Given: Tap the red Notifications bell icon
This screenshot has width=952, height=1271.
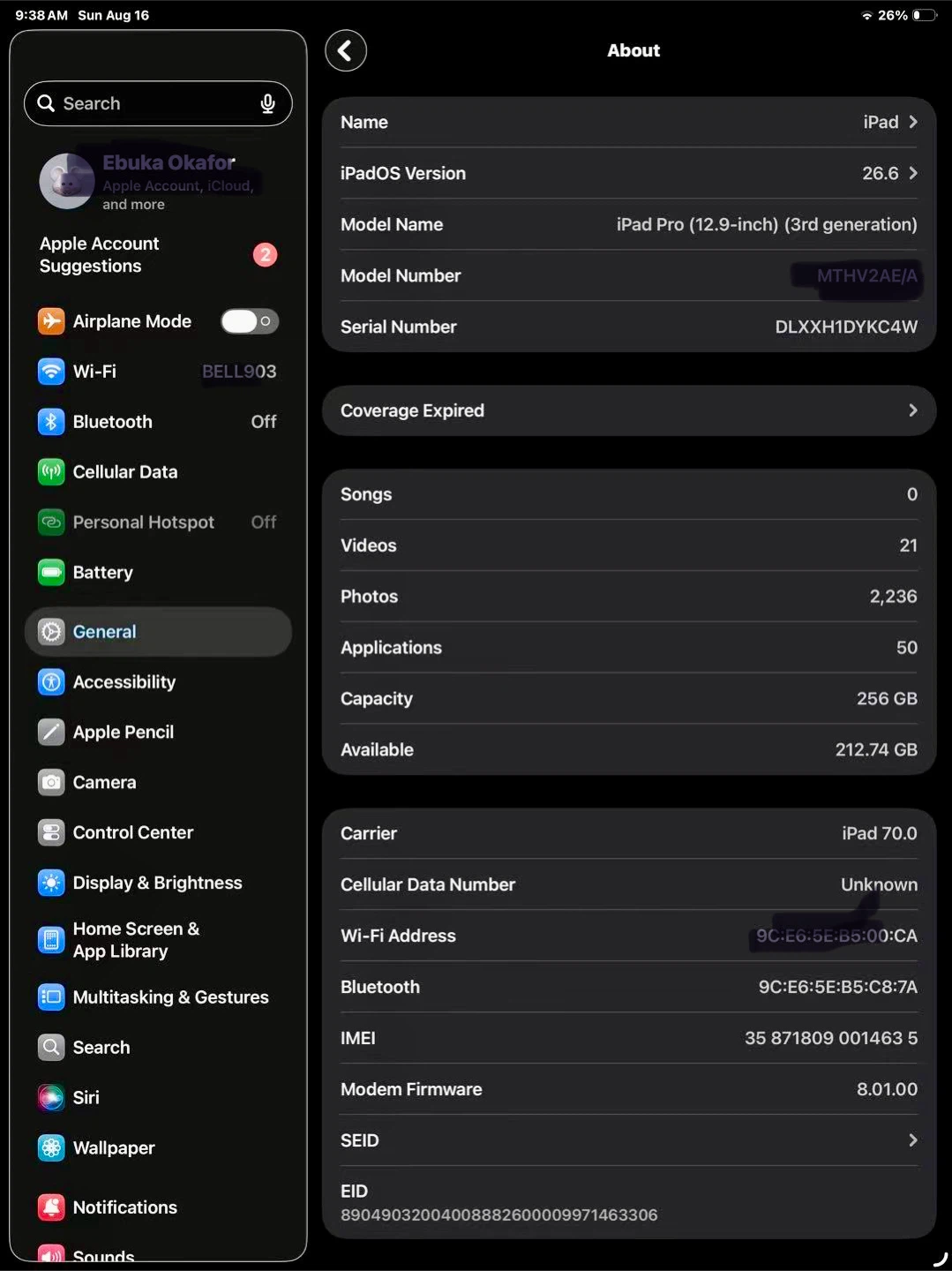Looking at the screenshot, I should coord(51,1207).
